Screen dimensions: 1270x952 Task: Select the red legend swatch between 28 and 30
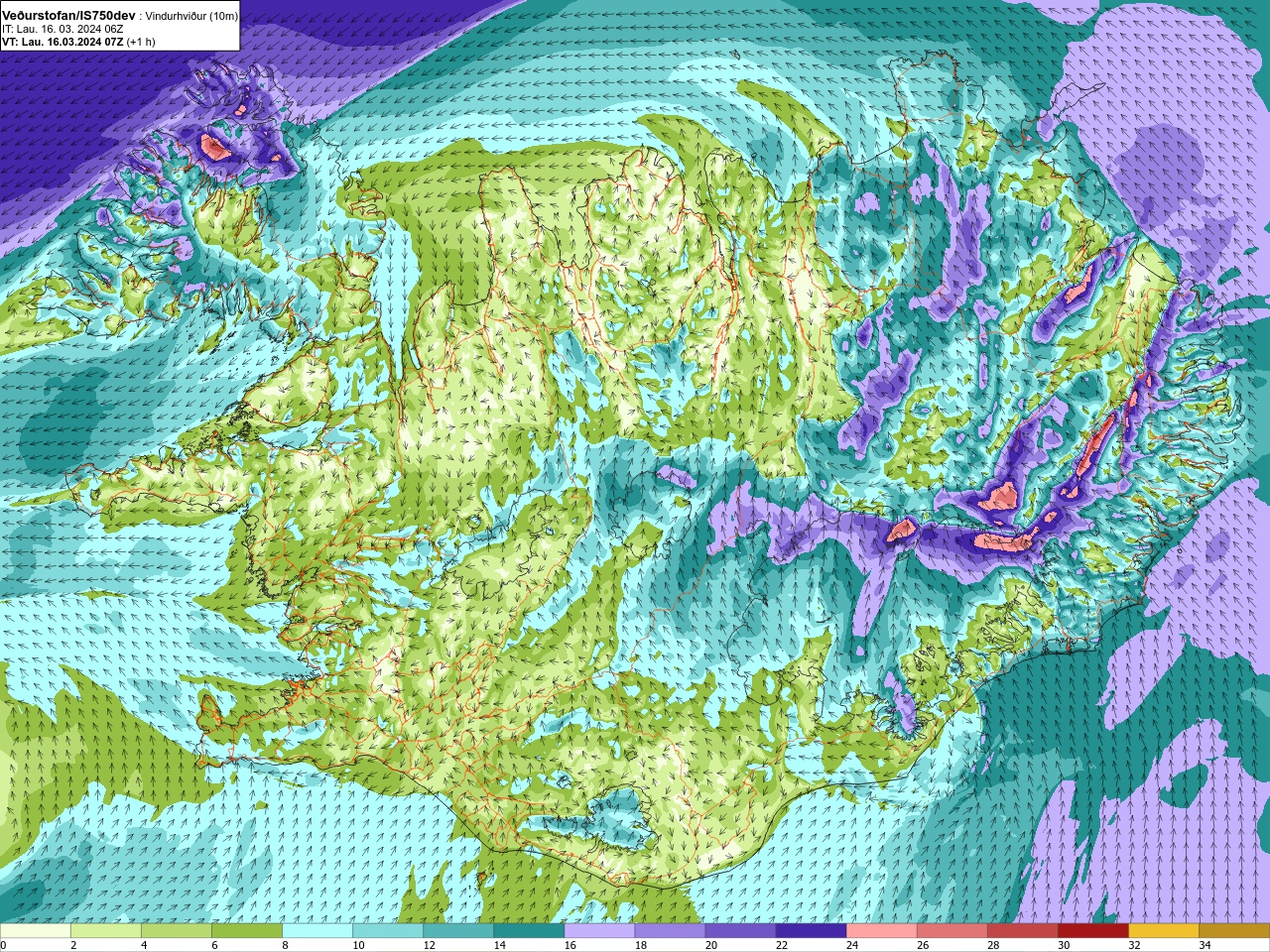(x=1022, y=931)
